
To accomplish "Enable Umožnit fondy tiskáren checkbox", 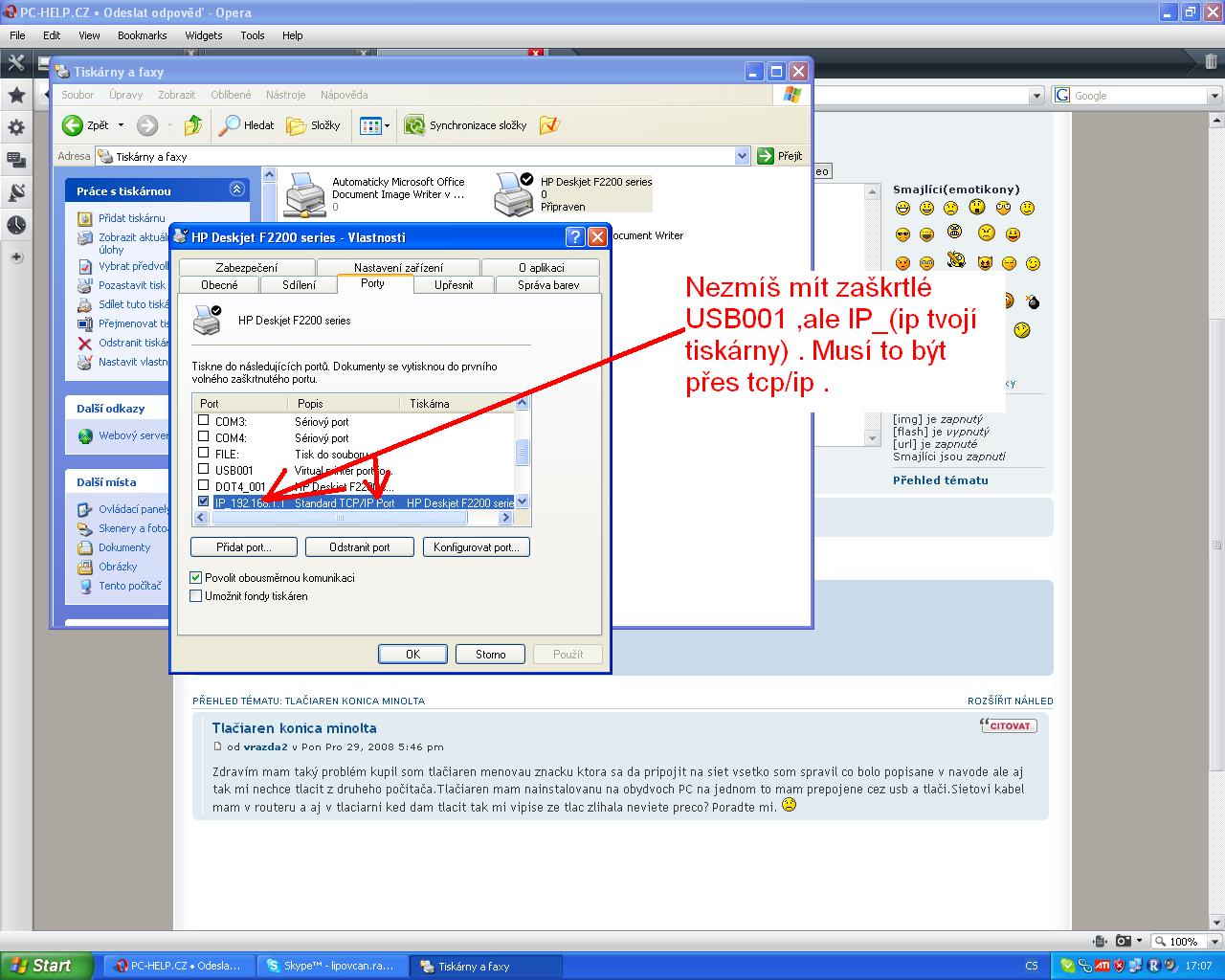I will [196, 596].
